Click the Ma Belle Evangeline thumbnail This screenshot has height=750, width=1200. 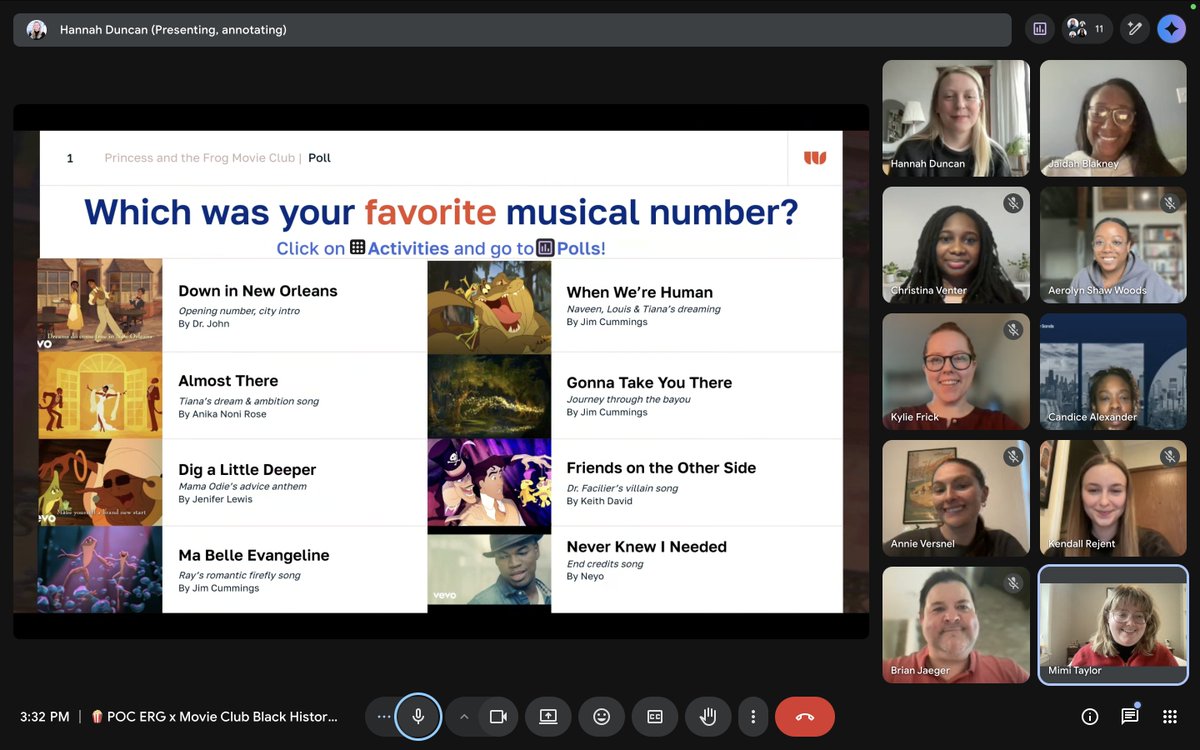[x=100, y=569]
